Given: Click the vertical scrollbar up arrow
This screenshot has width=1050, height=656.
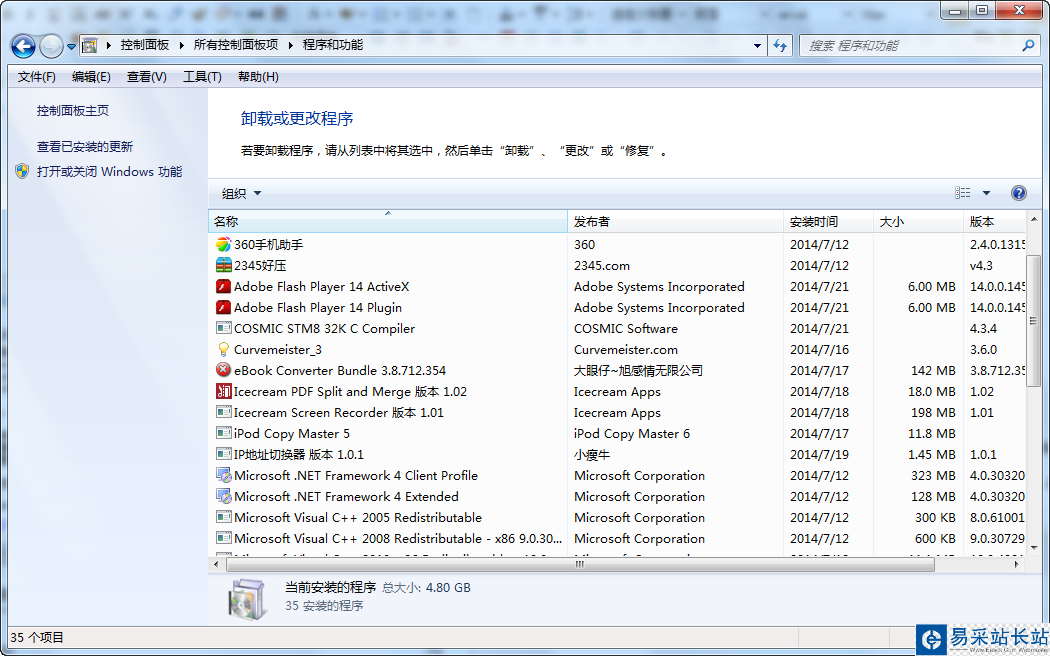Looking at the screenshot, I should tap(1033, 220).
